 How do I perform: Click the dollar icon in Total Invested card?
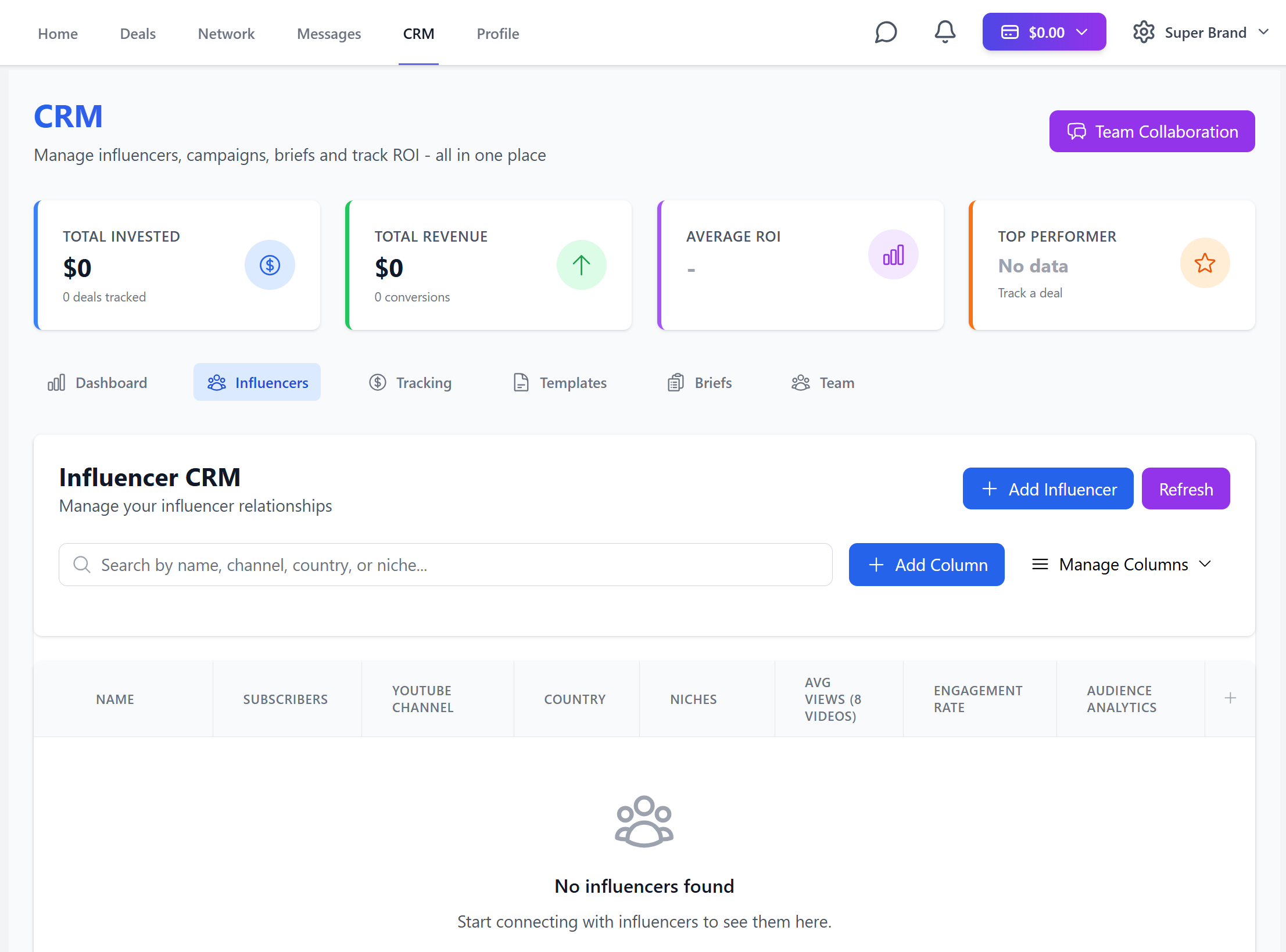[270, 265]
